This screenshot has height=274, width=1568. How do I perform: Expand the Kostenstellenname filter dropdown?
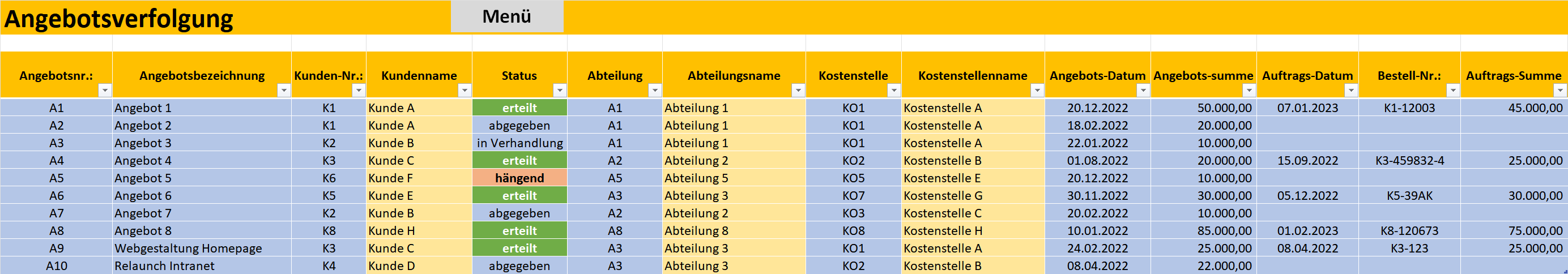[x=1037, y=90]
